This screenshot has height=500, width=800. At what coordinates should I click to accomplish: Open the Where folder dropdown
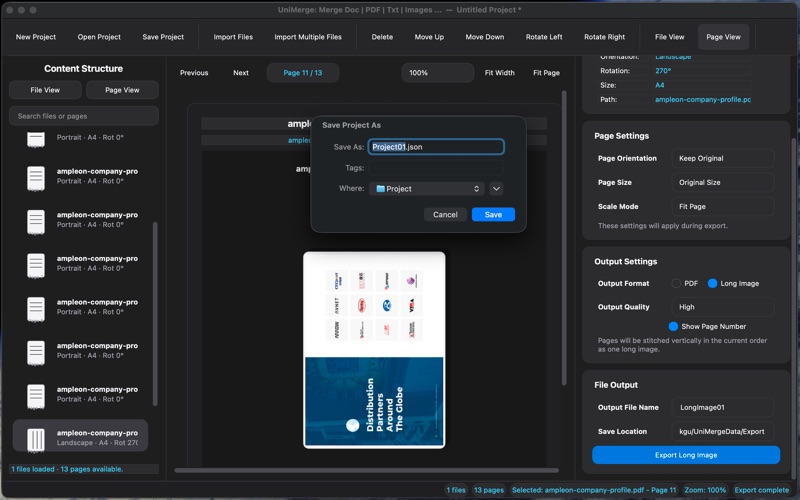(x=427, y=189)
